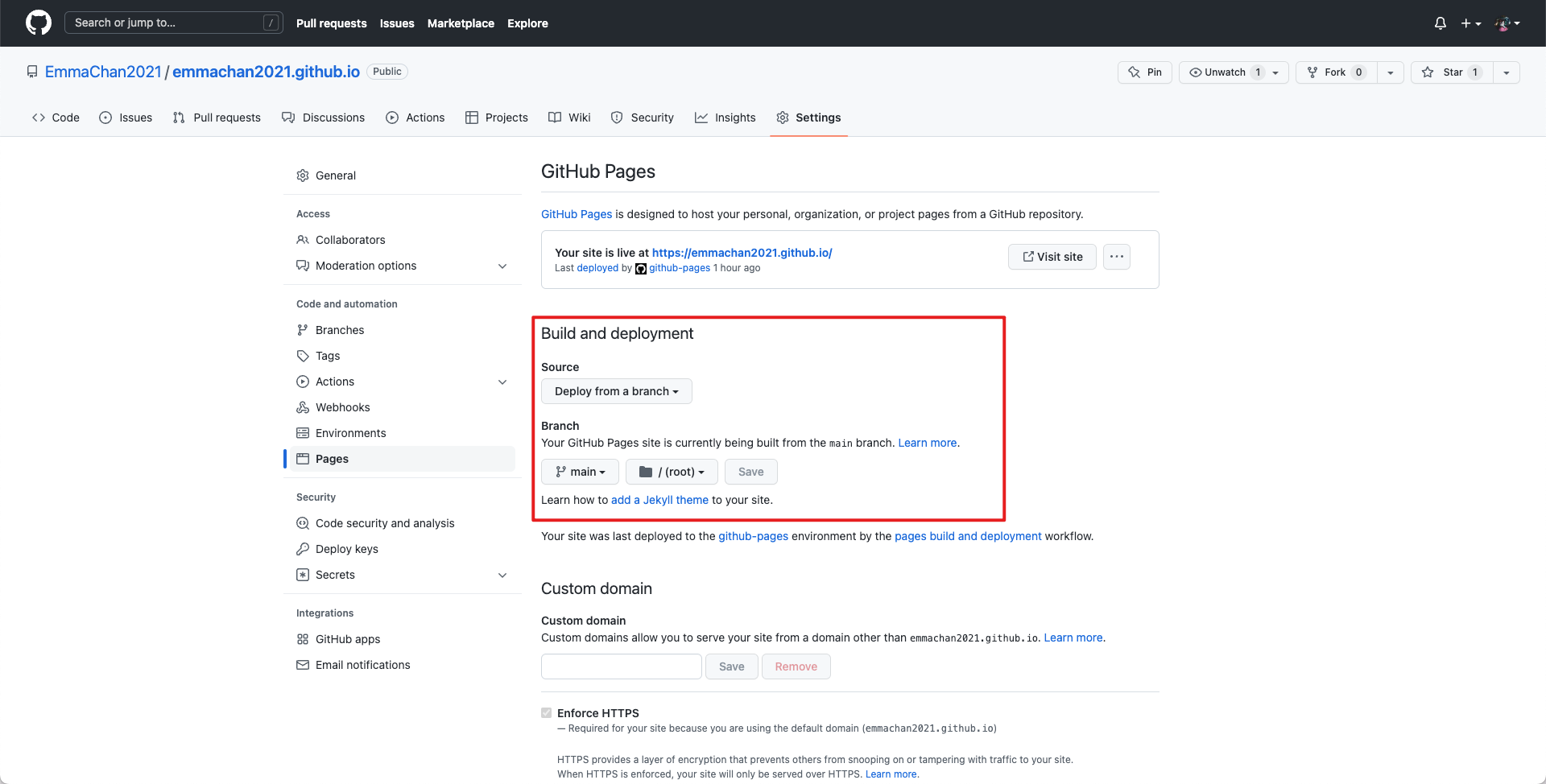Toggle the Enforce HTTPS checkbox
This screenshot has height=784, width=1546.
click(547, 713)
